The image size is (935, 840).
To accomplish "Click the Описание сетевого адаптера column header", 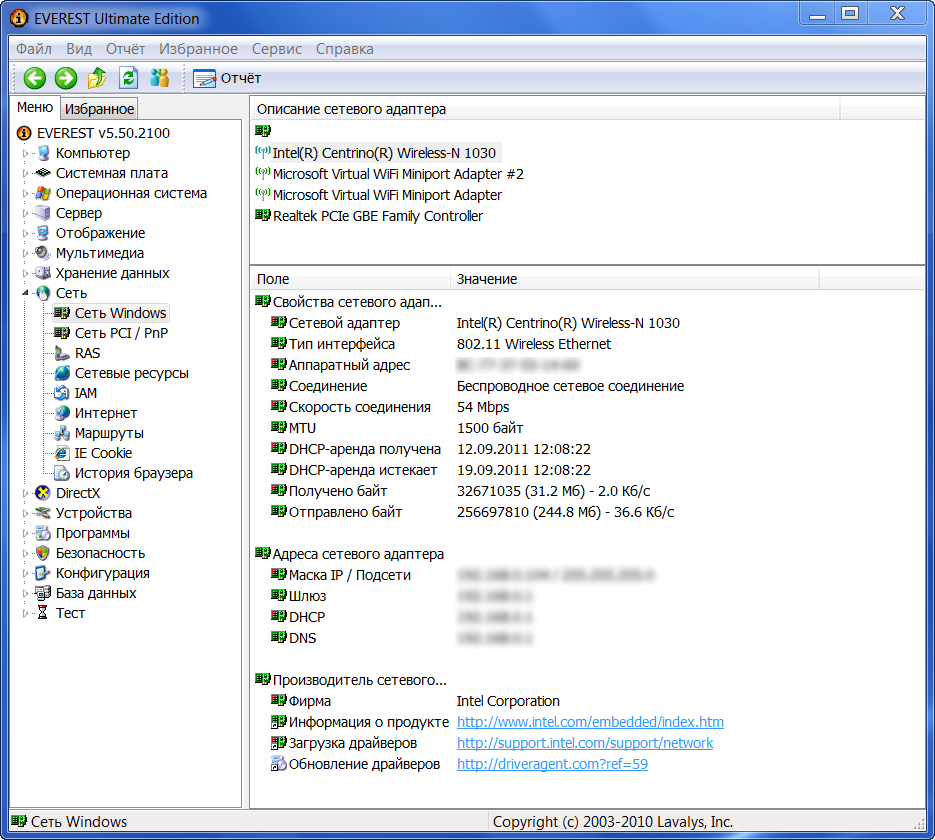I will pos(545,109).
